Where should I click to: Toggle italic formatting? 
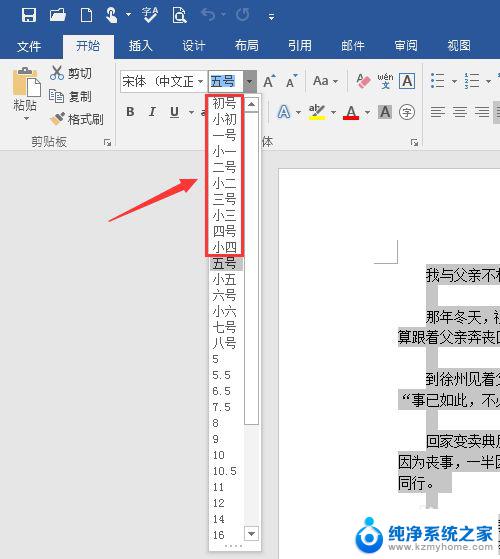pos(152,112)
